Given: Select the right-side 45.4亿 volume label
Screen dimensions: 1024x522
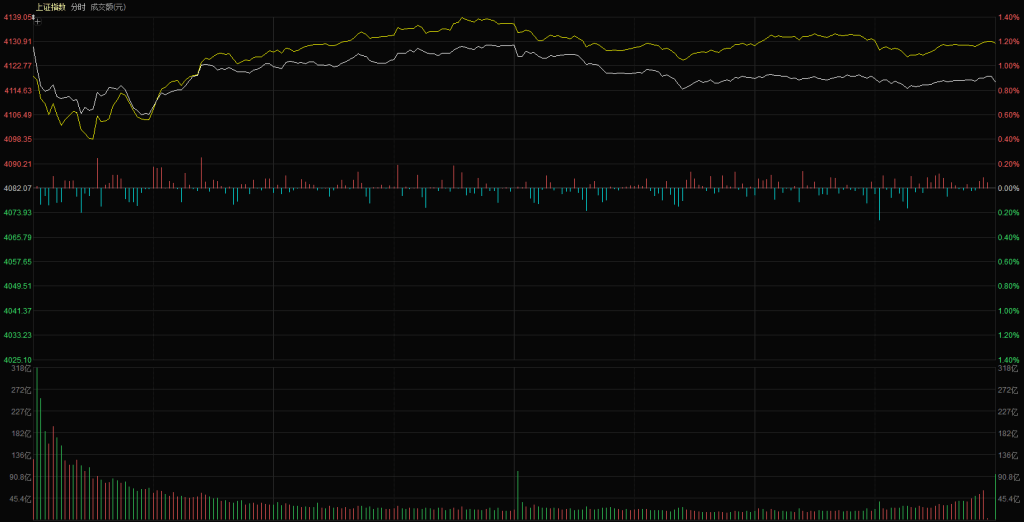Looking at the screenshot, I should coord(1008,498).
